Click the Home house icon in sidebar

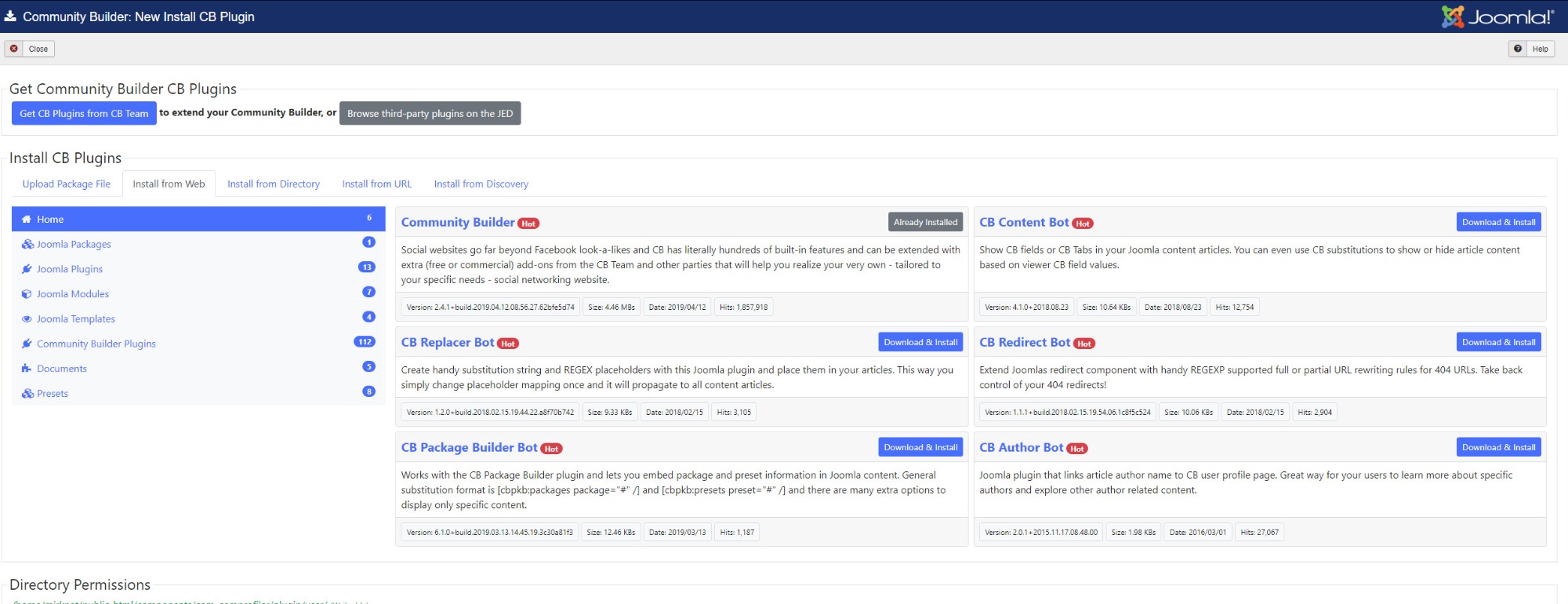[27, 220]
